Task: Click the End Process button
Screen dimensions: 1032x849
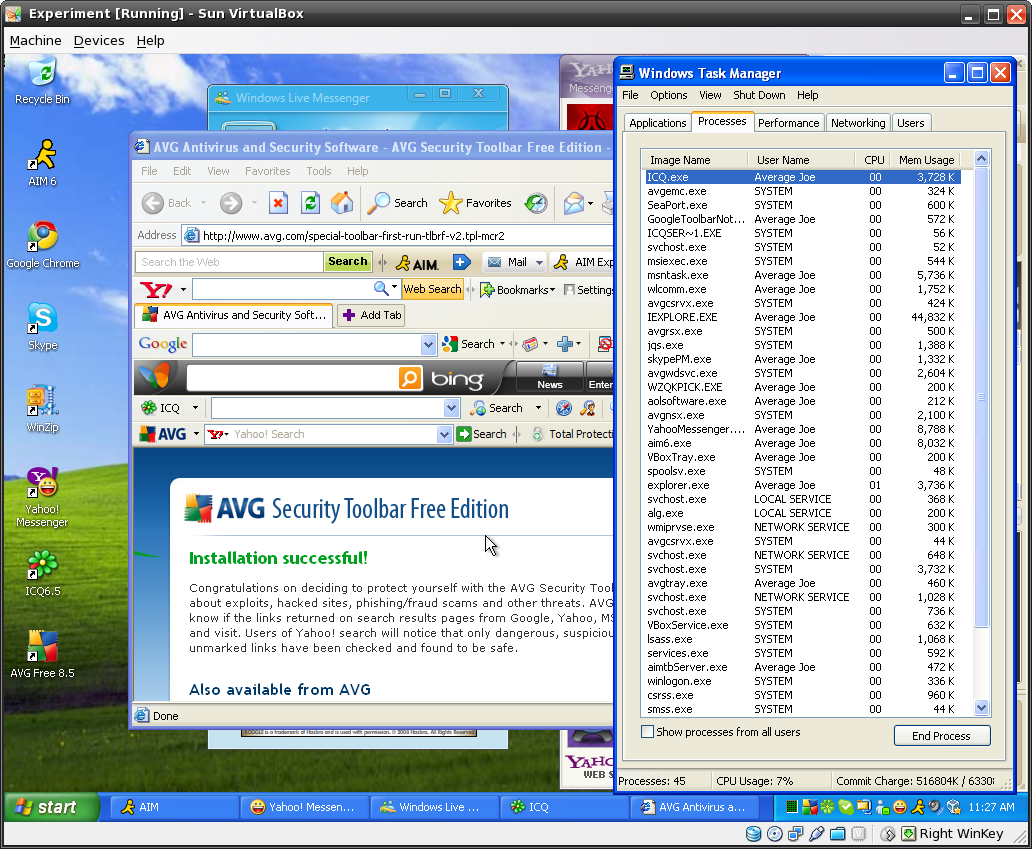Action: [941, 736]
